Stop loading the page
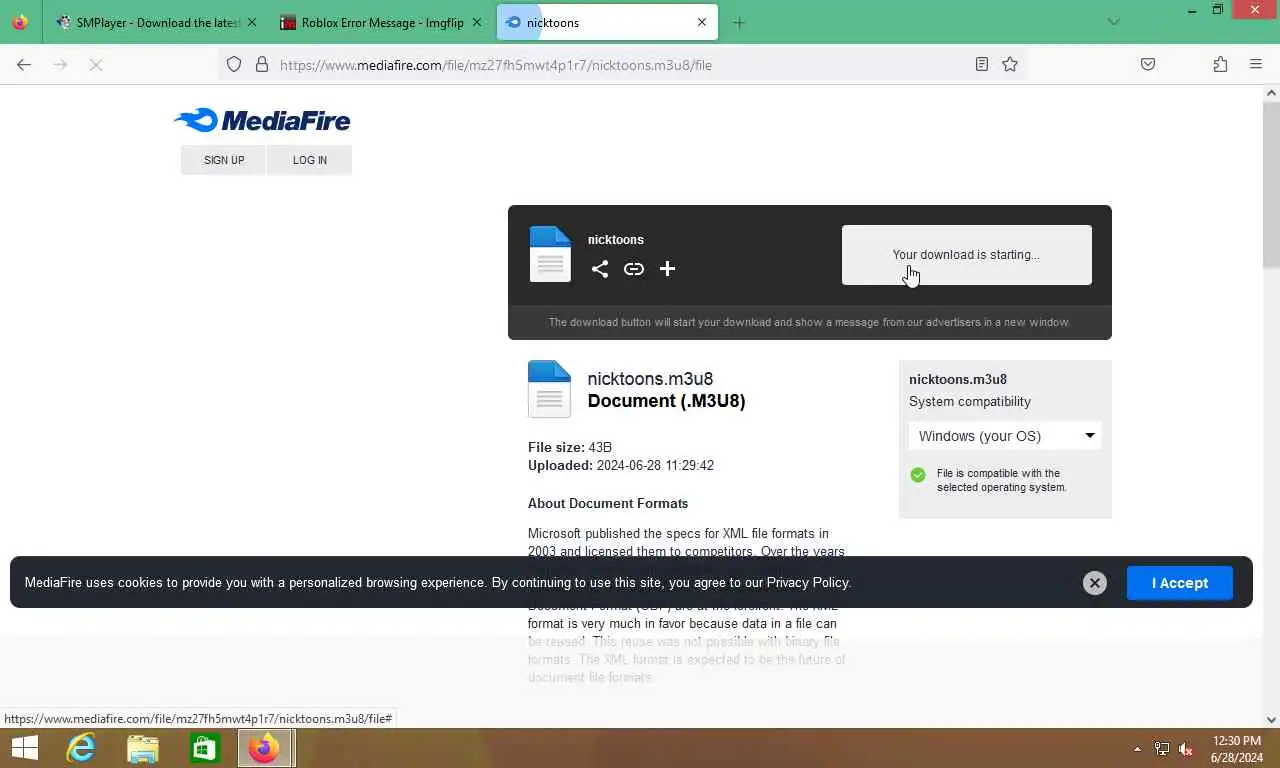Image resolution: width=1280 pixels, height=768 pixels. 96,65
